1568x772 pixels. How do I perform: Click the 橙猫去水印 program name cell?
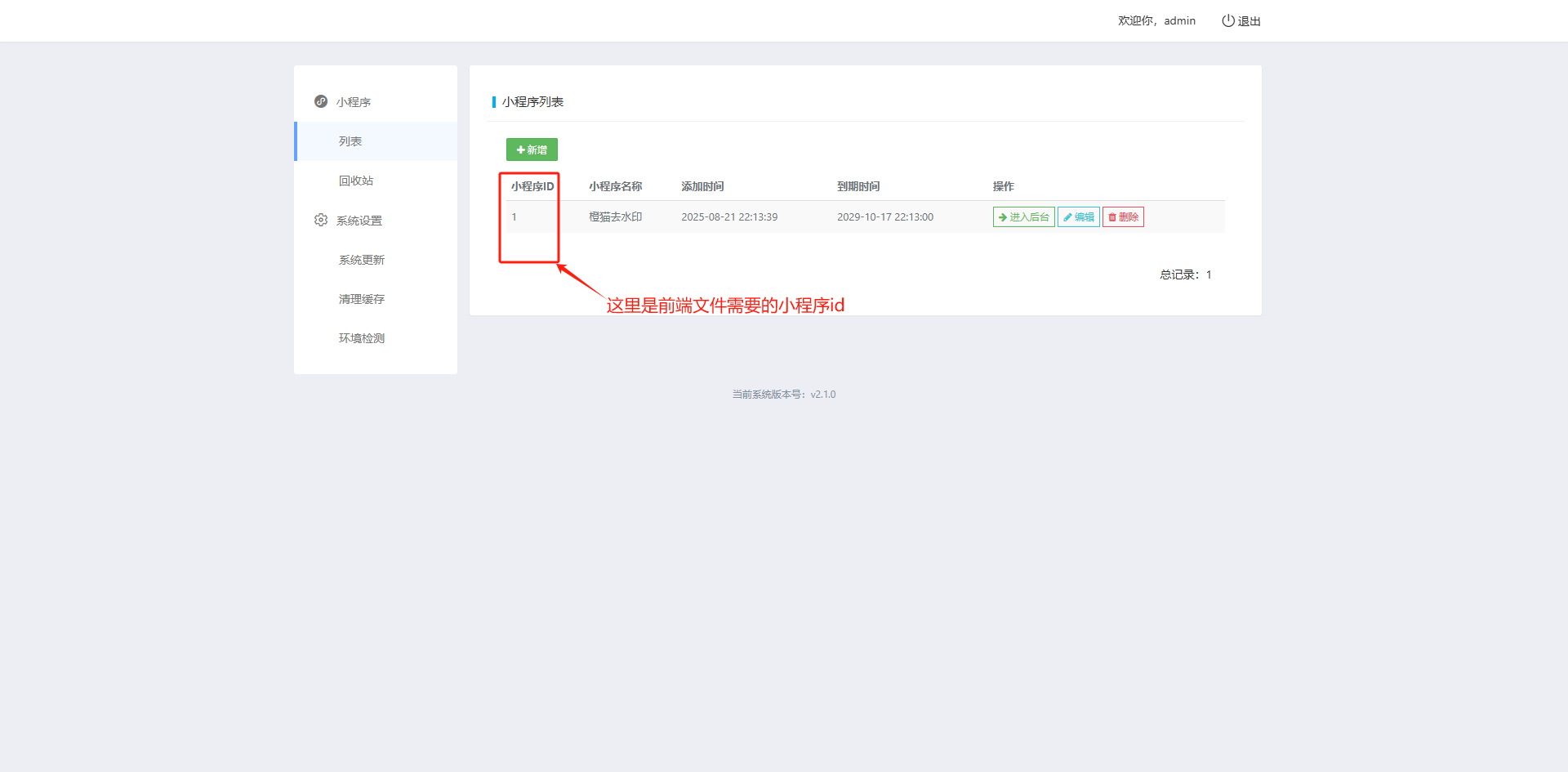click(615, 217)
